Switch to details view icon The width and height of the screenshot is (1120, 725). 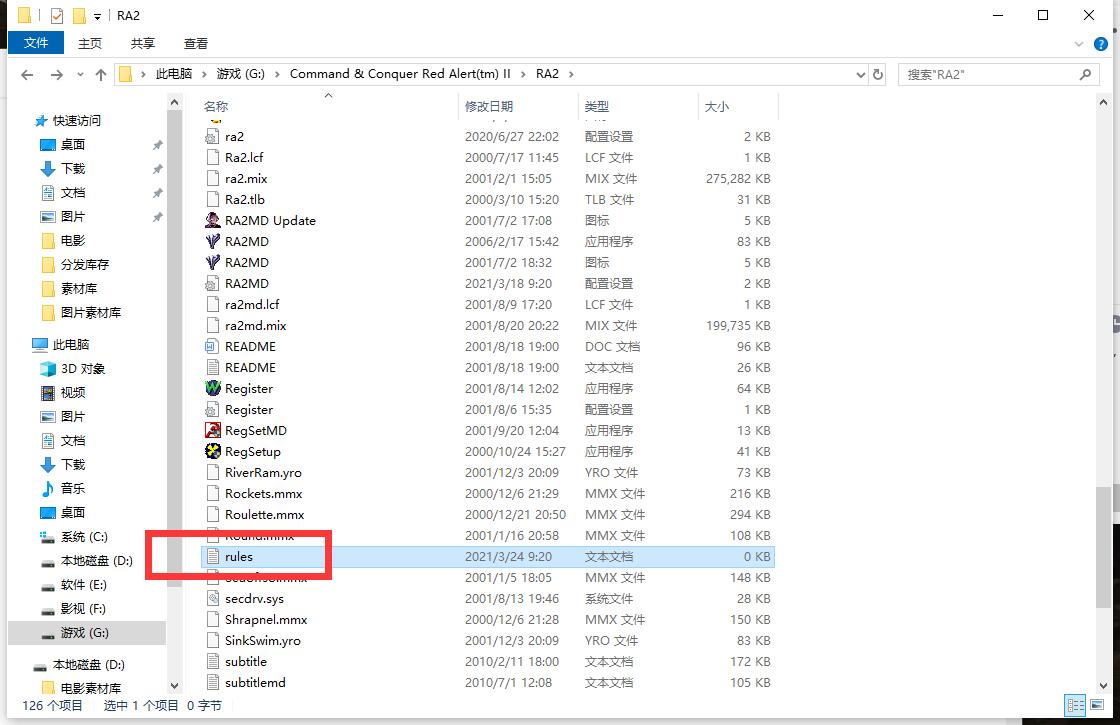(1076, 705)
